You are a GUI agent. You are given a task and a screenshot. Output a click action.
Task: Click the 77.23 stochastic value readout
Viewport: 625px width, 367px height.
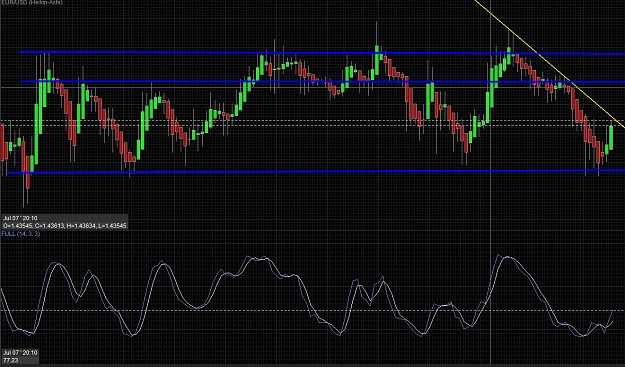(11, 360)
